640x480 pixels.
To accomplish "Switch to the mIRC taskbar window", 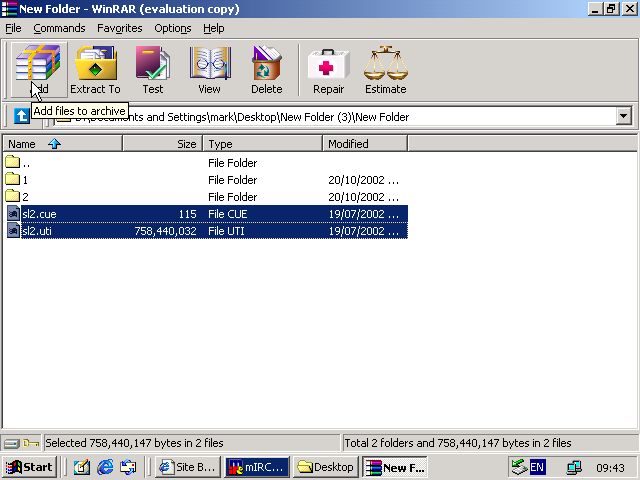I will tap(257, 467).
